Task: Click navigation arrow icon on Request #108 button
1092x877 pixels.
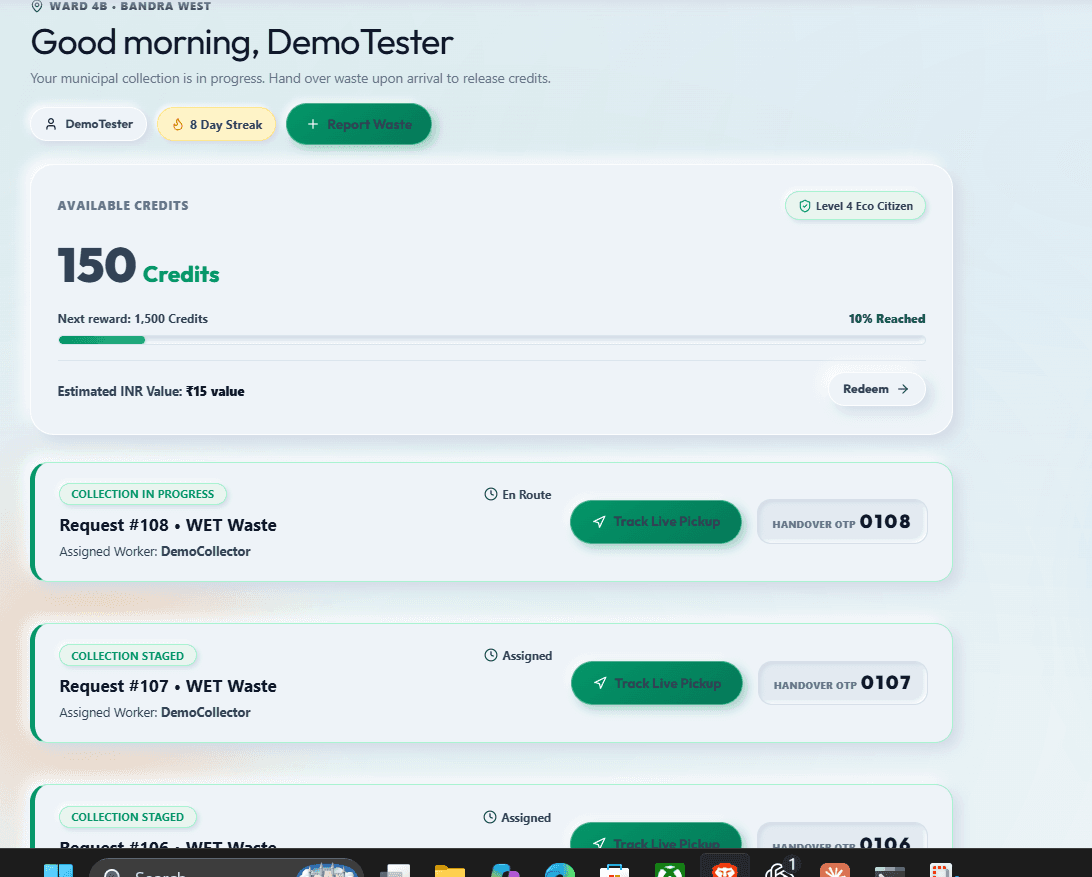Action: tap(599, 522)
